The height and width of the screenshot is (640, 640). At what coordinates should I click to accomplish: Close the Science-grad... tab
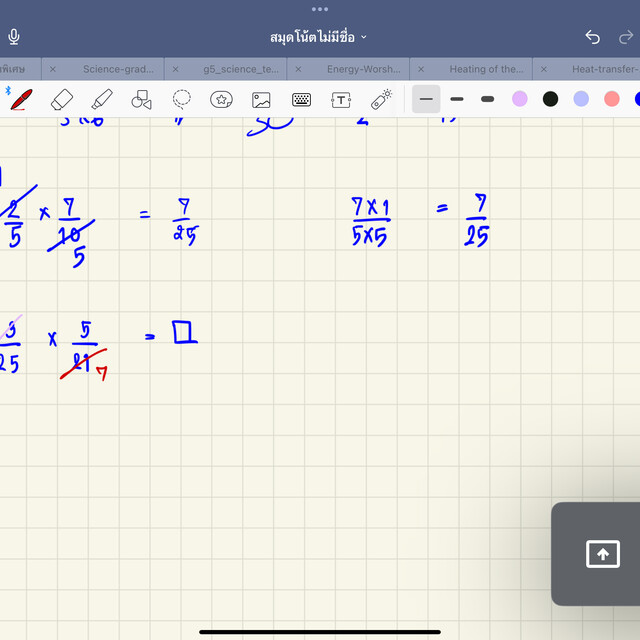pos(53,69)
